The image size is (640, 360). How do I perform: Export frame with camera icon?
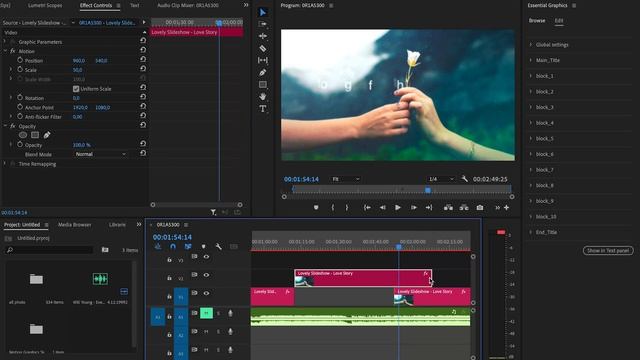480,207
